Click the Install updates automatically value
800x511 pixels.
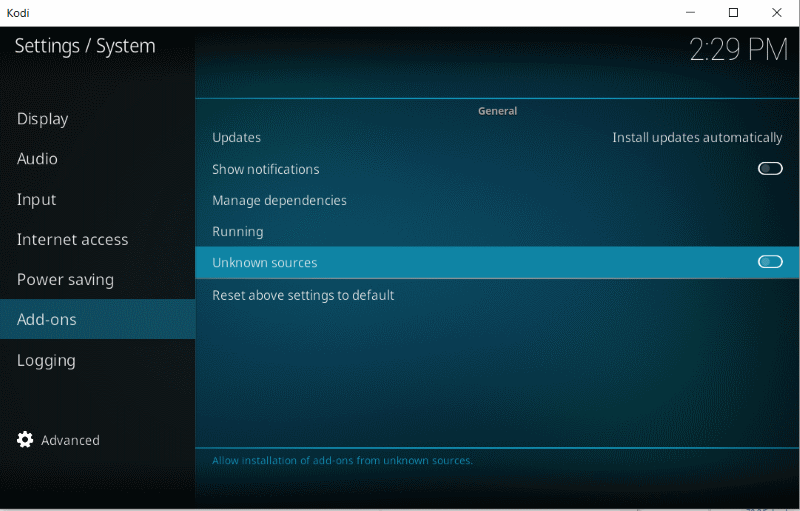tap(697, 138)
